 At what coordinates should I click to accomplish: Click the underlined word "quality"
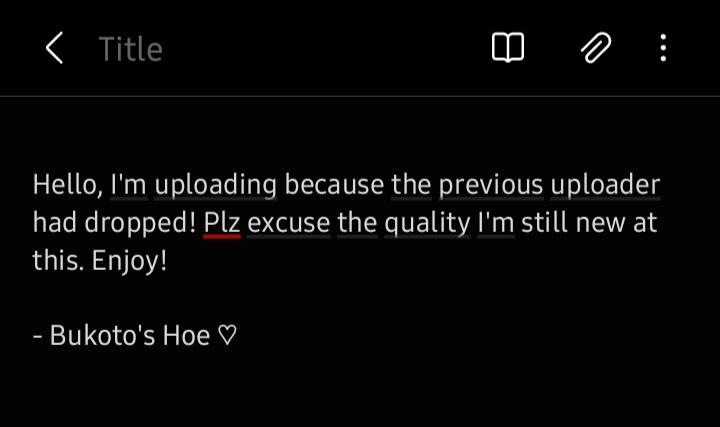427,224
